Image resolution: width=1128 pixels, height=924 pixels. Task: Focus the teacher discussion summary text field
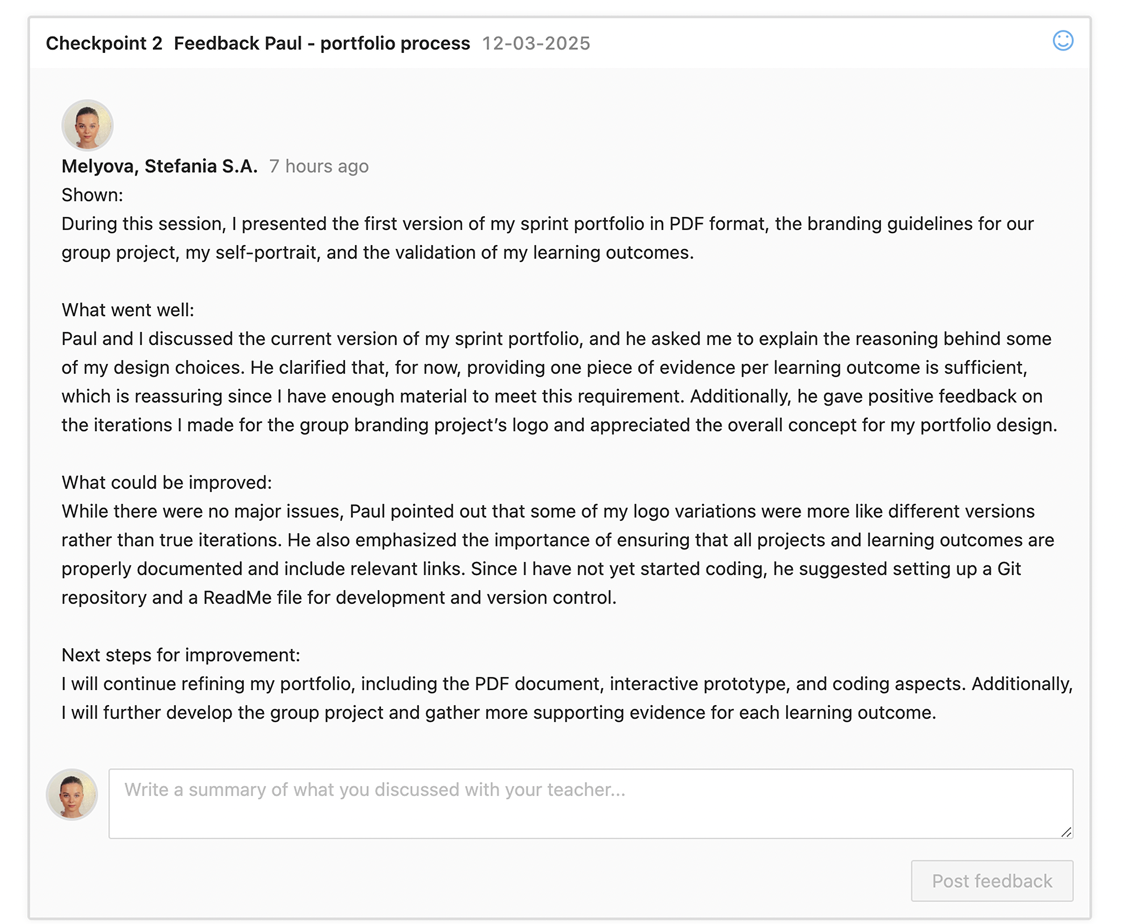(x=590, y=803)
